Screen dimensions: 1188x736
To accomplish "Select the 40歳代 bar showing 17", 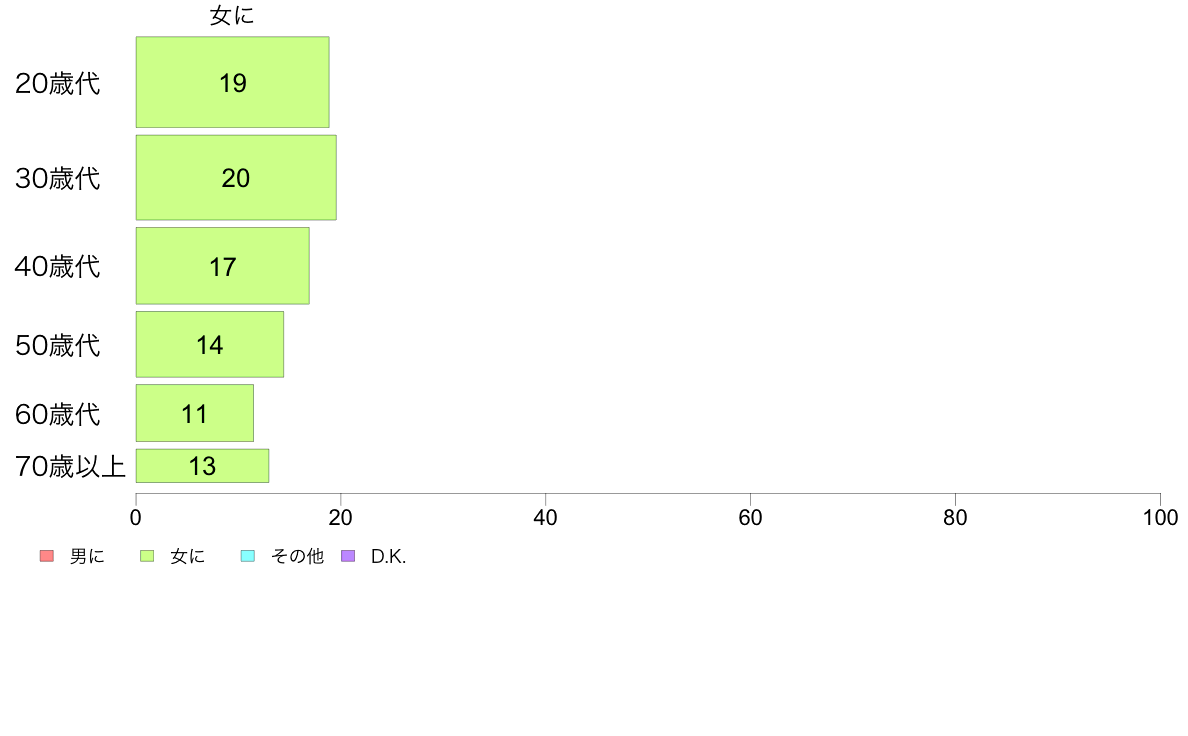I will pyautogui.click(x=223, y=266).
